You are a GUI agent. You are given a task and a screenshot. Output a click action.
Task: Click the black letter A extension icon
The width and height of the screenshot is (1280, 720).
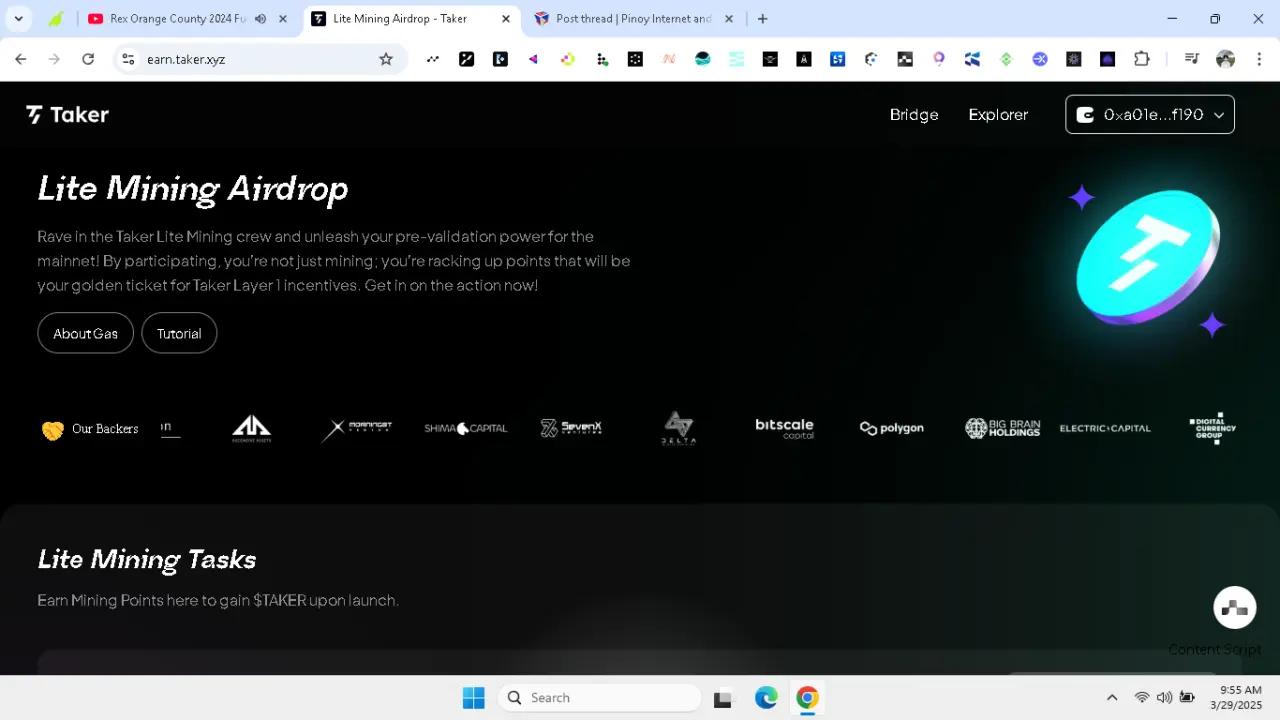(x=804, y=59)
